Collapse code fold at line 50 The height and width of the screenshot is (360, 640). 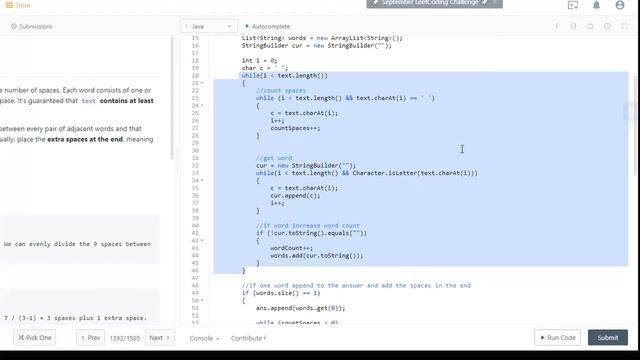(x=202, y=300)
